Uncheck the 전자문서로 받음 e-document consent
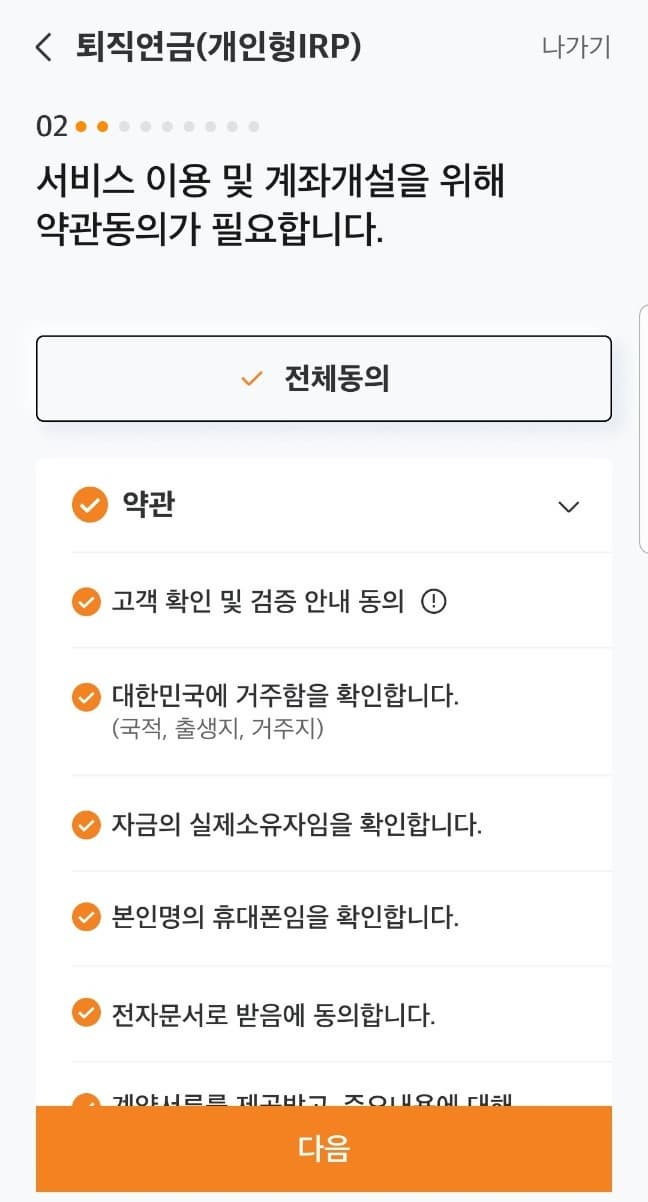648x1202 pixels. (x=86, y=1014)
